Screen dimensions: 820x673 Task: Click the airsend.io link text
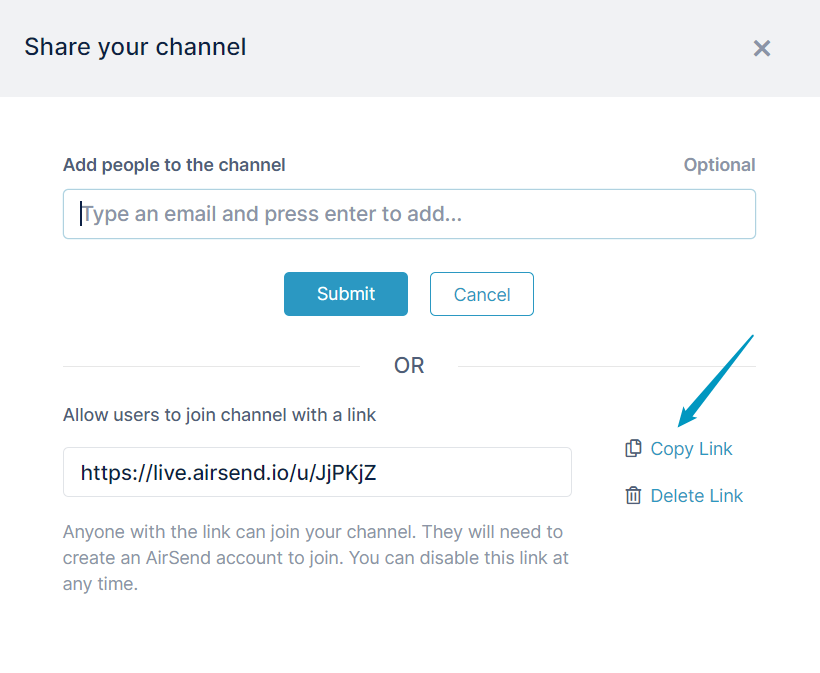click(x=228, y=473)
